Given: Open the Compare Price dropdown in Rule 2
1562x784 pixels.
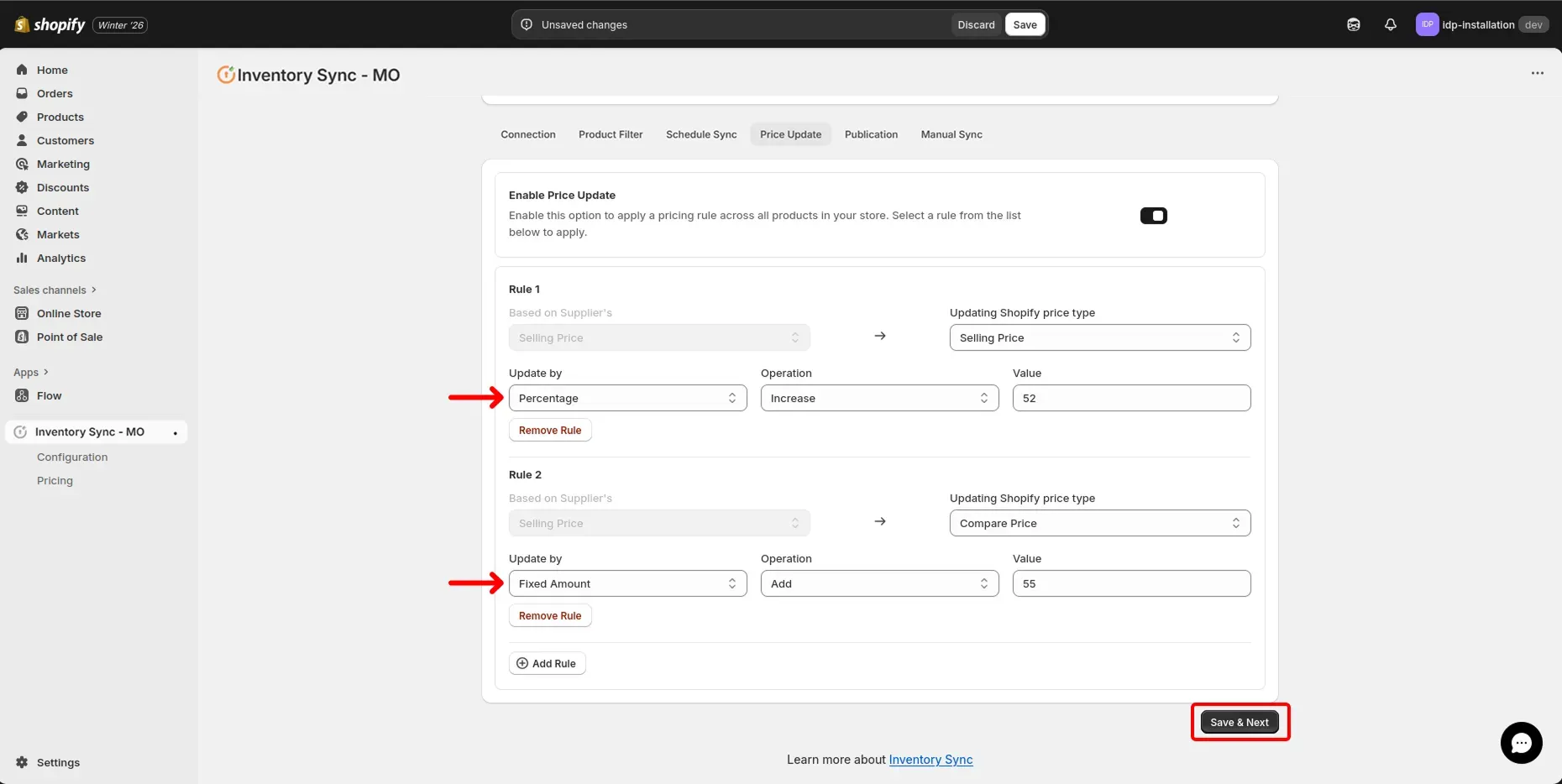Looking at the screenshot, I should pyautogui.click(x=1098, y=522).
